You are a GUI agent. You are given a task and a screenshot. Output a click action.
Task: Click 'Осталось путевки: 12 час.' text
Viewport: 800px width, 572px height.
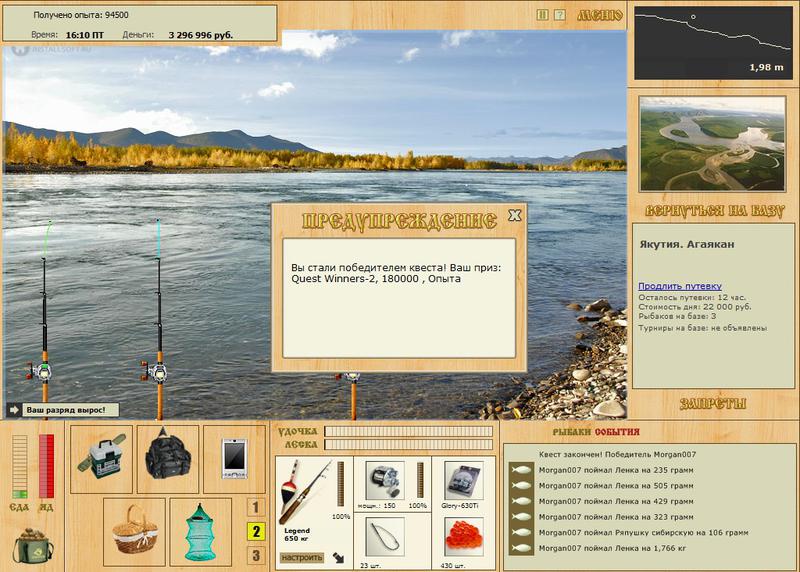pyautogui.click(x=692, y=297)
